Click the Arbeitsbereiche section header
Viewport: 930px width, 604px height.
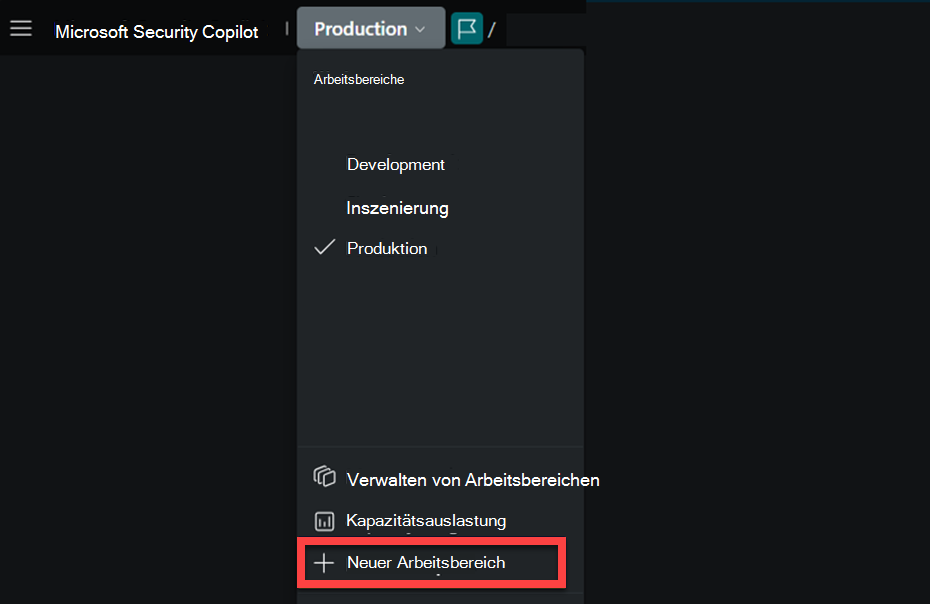[x=359, y=79]
